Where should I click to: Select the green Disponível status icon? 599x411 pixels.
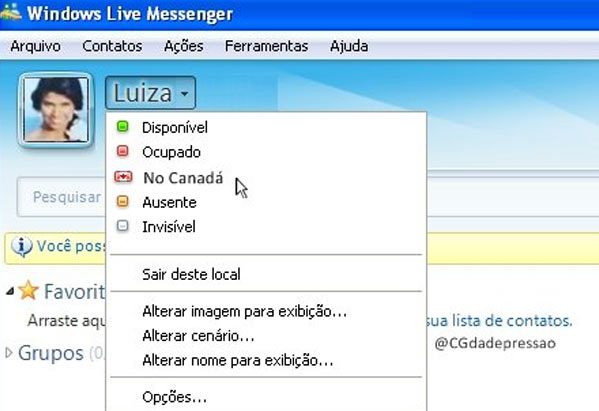point(123,127)
